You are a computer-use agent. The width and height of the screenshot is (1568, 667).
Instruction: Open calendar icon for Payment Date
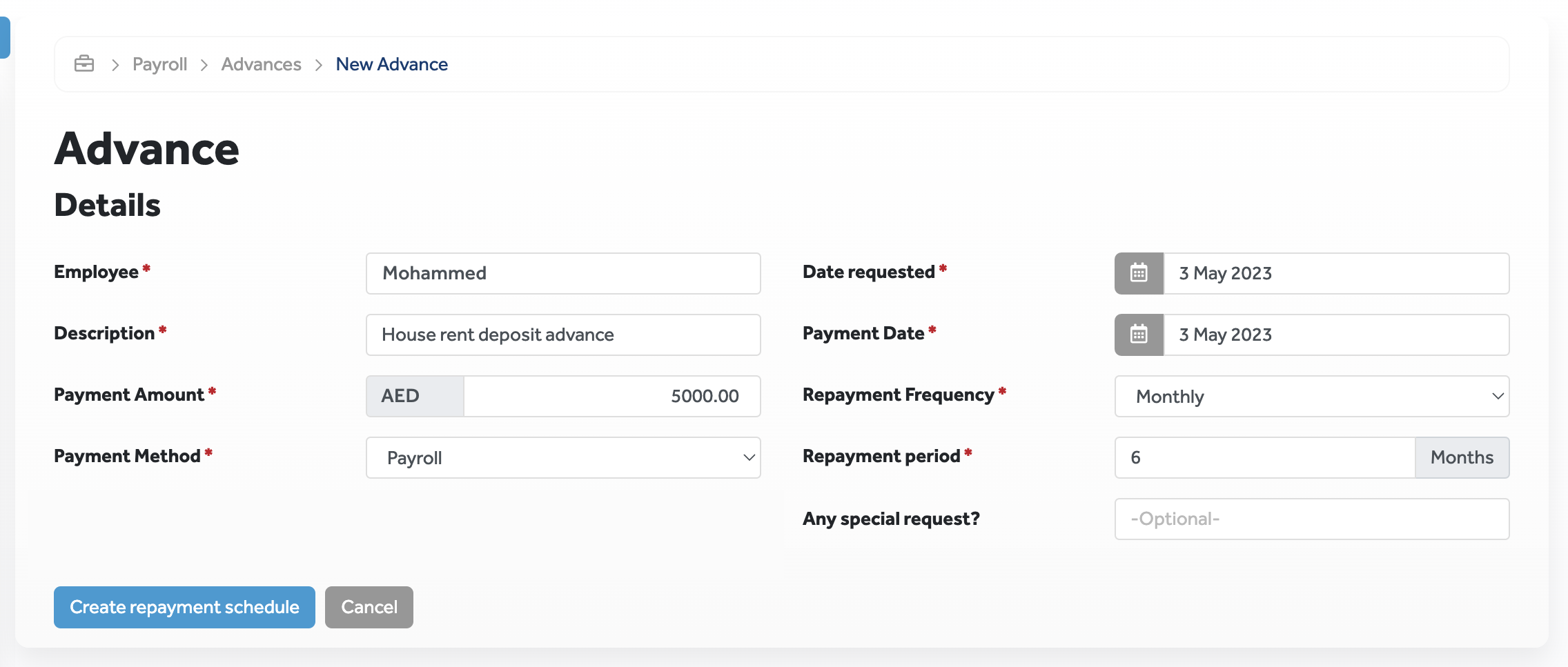[1139, 335]
